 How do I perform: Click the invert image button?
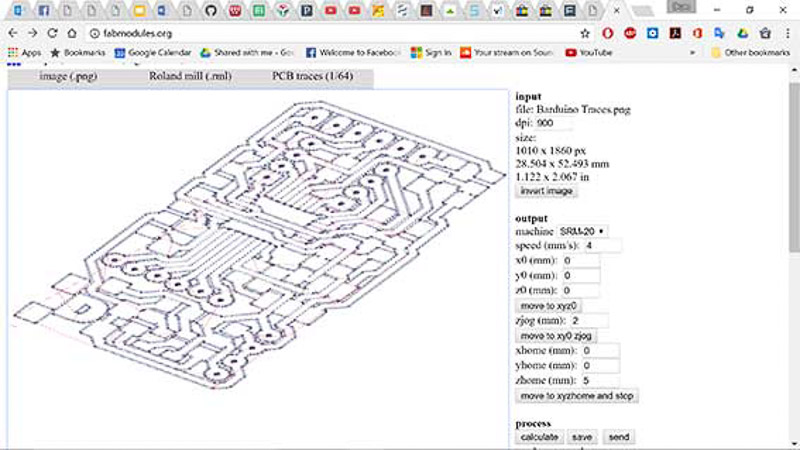546,191
